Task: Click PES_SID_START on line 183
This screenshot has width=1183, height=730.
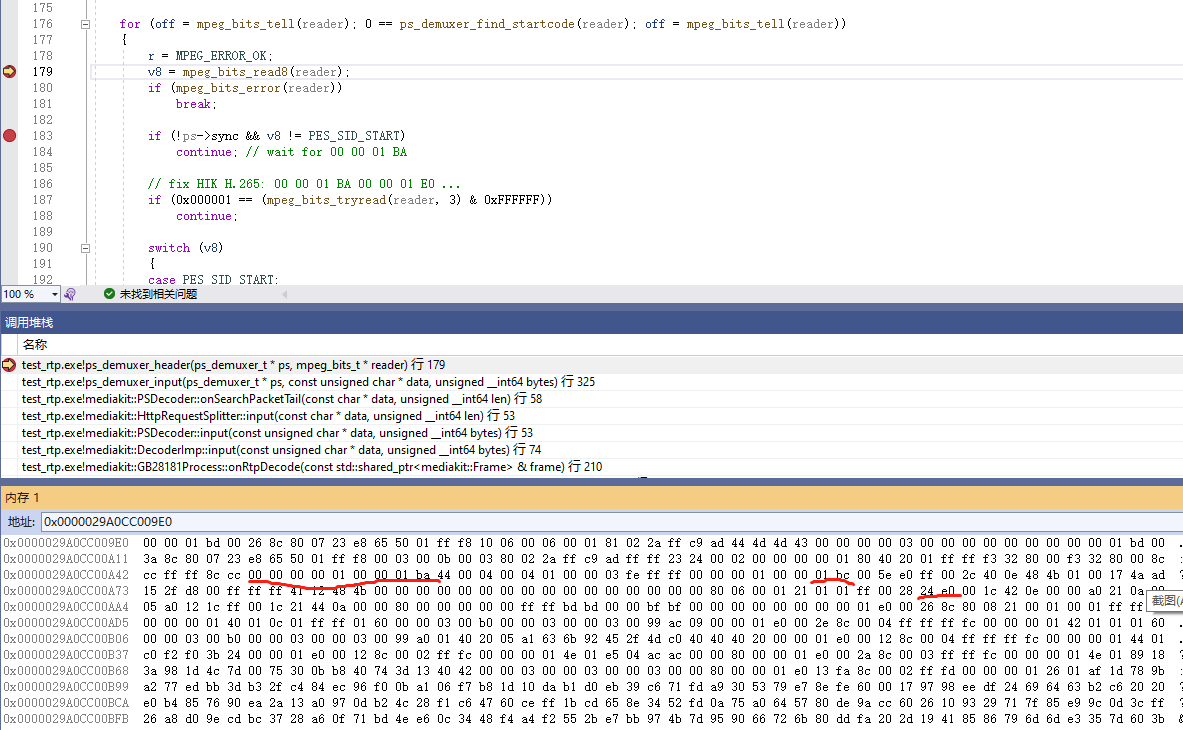Action: 353,136
